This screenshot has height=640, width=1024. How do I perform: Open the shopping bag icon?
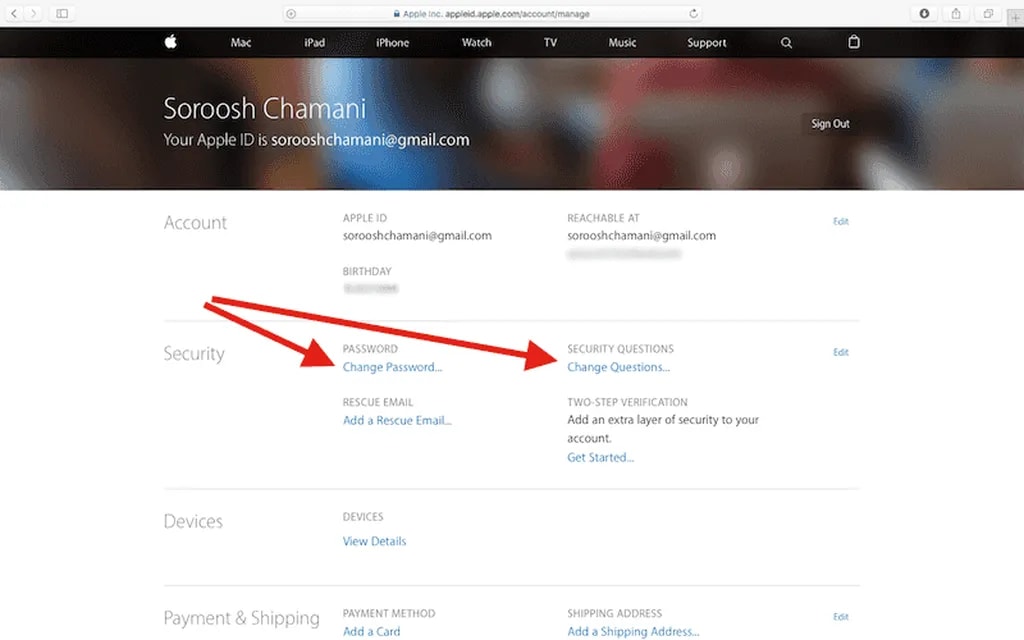[x=853, y=42]
